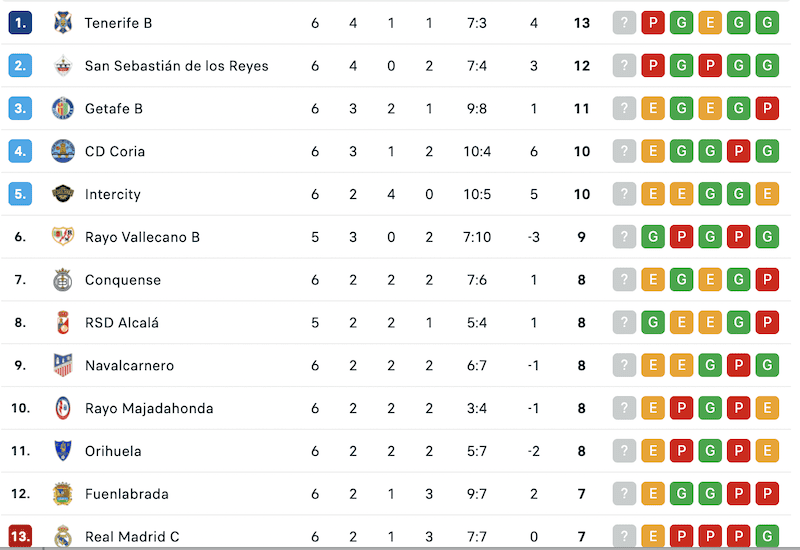Click Tenerife B's upcoming match question mark

click(625, 23)
